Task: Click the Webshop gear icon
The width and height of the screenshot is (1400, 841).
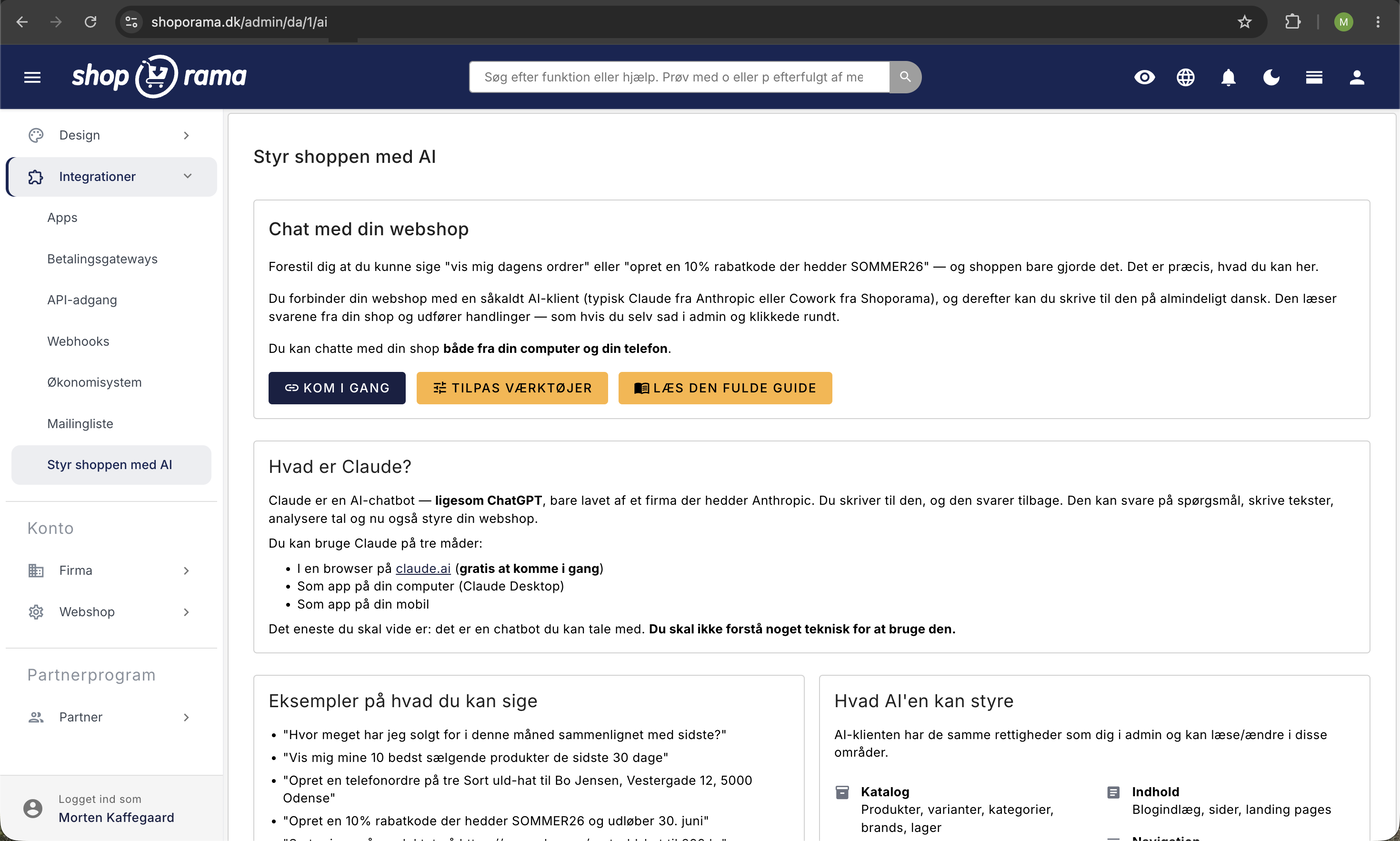Action: (x=36, y=612)
